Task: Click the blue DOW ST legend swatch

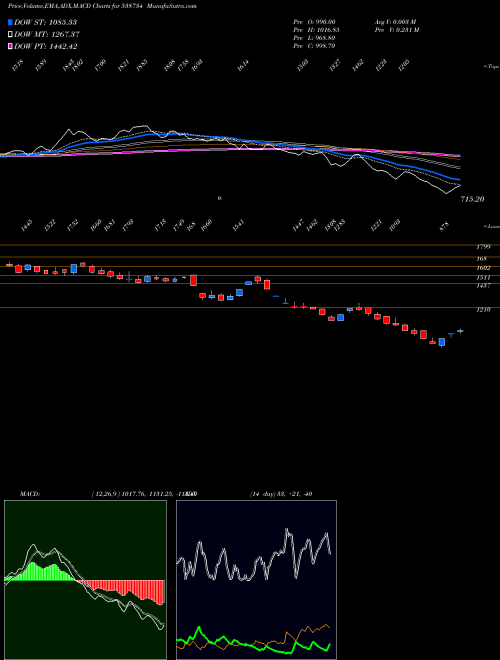Action: point(10,22)
